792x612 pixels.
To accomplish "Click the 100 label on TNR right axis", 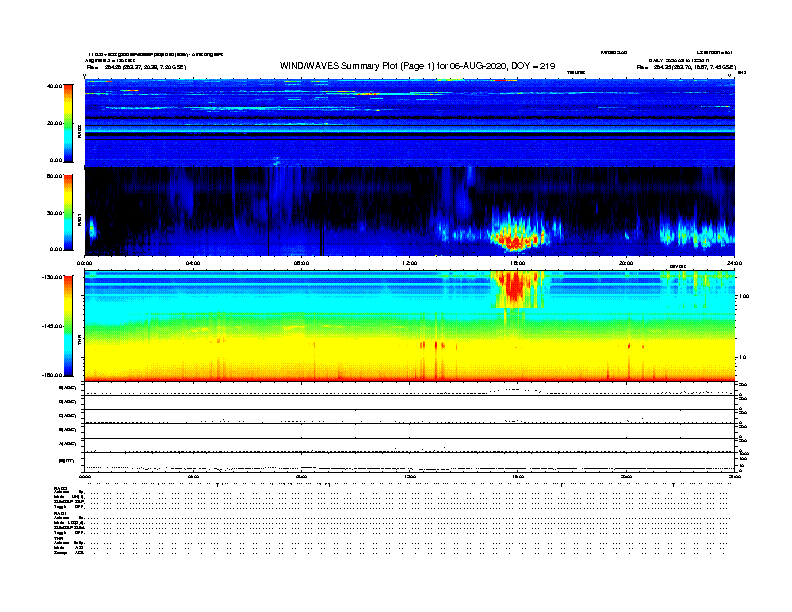I will coord(744,296).
